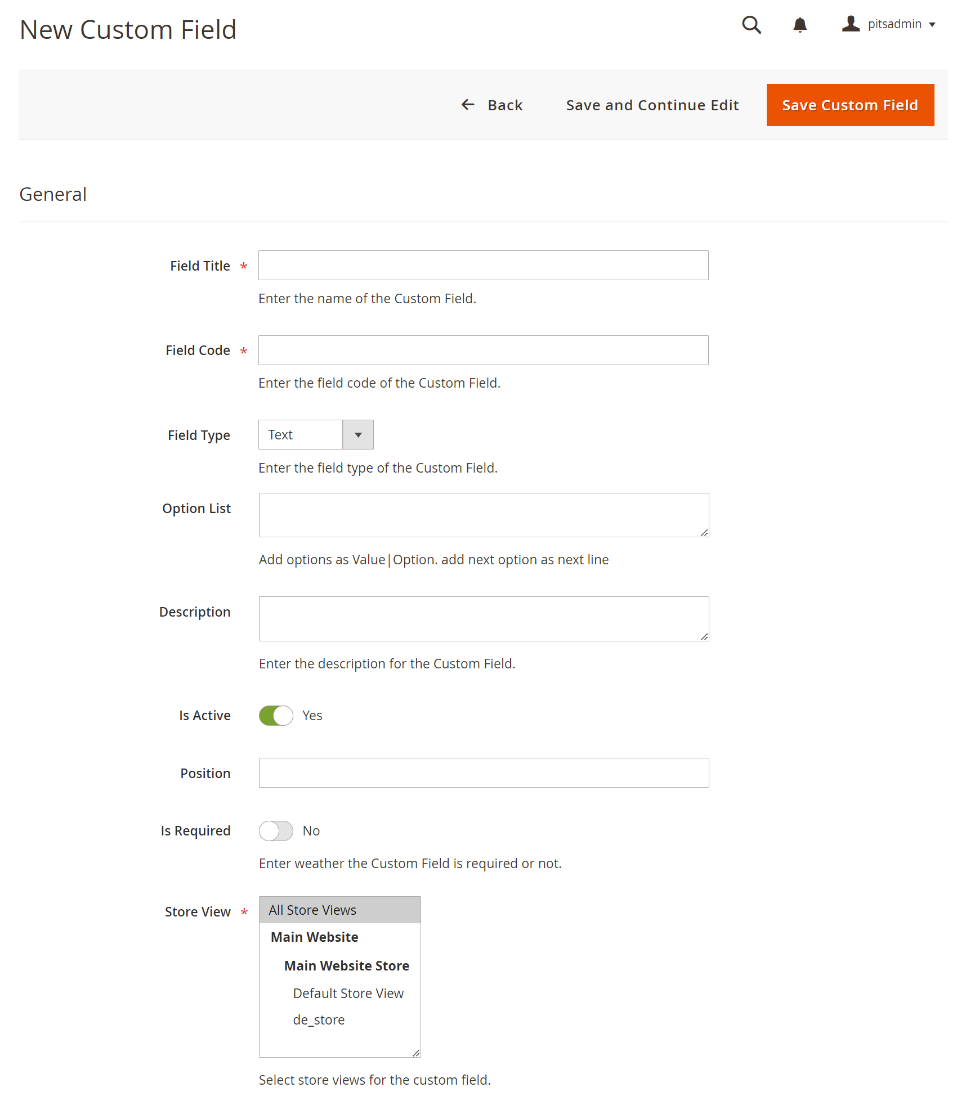Turn off the Is Active toggle

[x=276, y=716]
